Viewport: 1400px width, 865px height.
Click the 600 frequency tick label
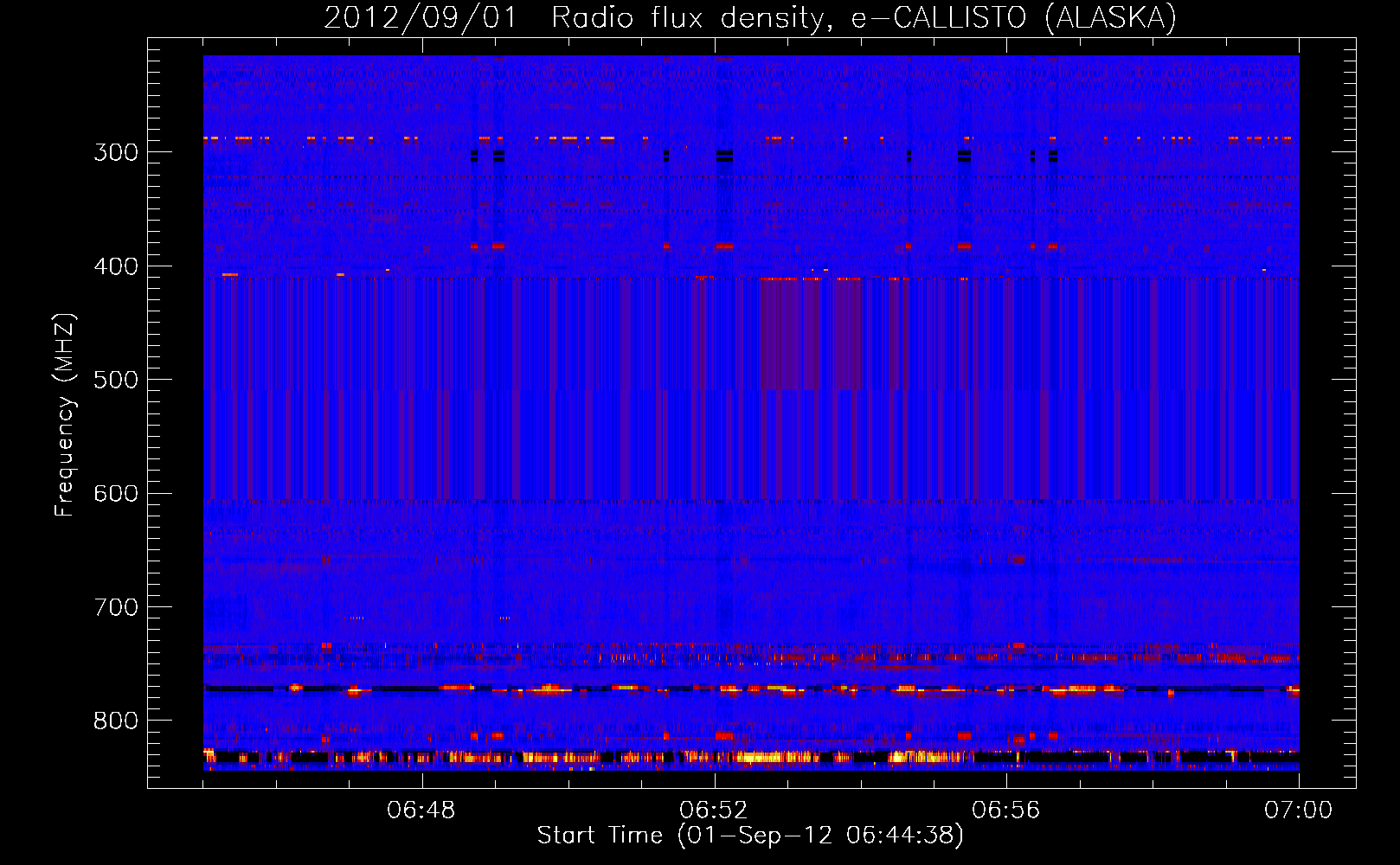point(116,494)
